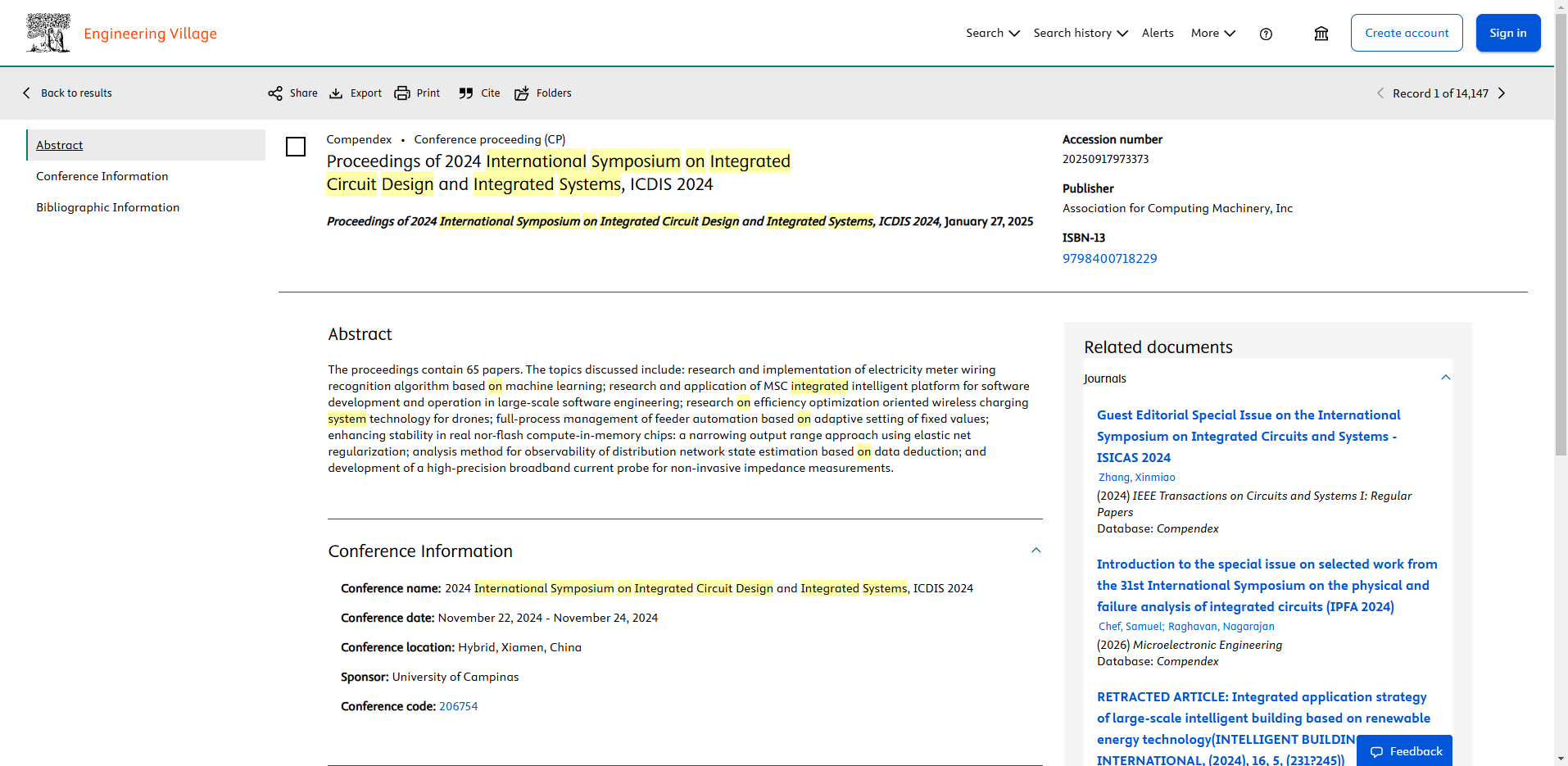The width and height of the screenshot is (1568, 766).
Task: Click the Sign in button
Action: (x=1507, y=33)
